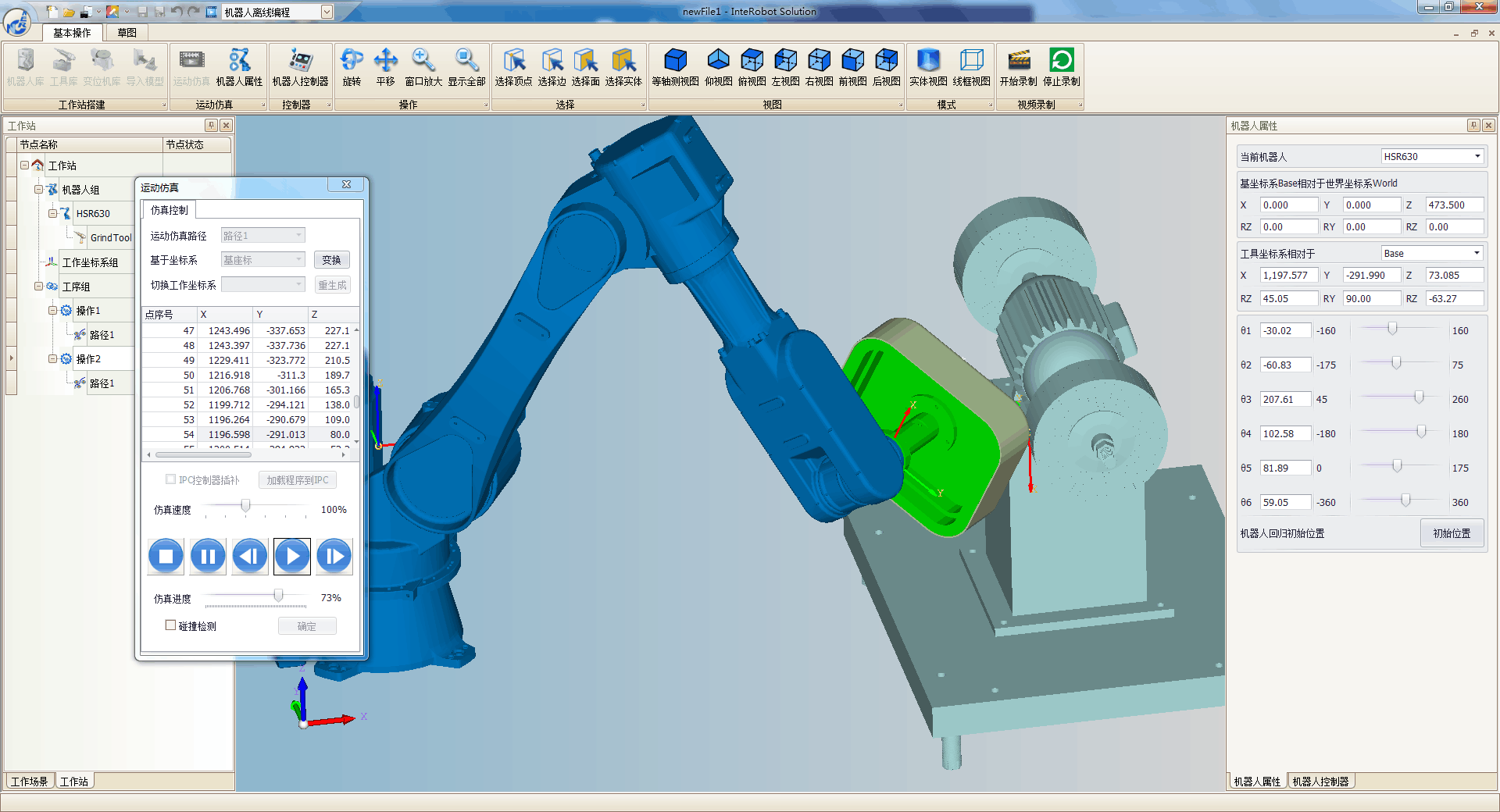Start 运动仿真 from the ribbon
The height and width of the screenshot is (812, 1500).
(x=191, y=67)
